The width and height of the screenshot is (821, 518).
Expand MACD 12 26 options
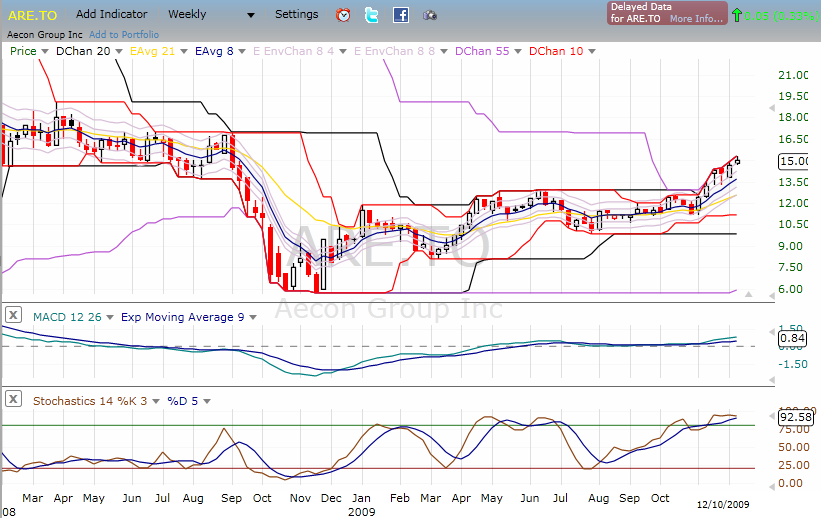click(x=110, y=317)
